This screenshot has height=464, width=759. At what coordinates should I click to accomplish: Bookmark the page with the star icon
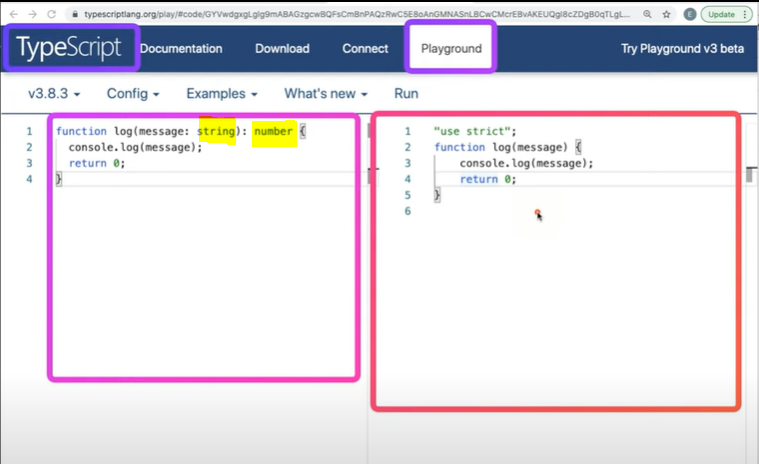667,15
